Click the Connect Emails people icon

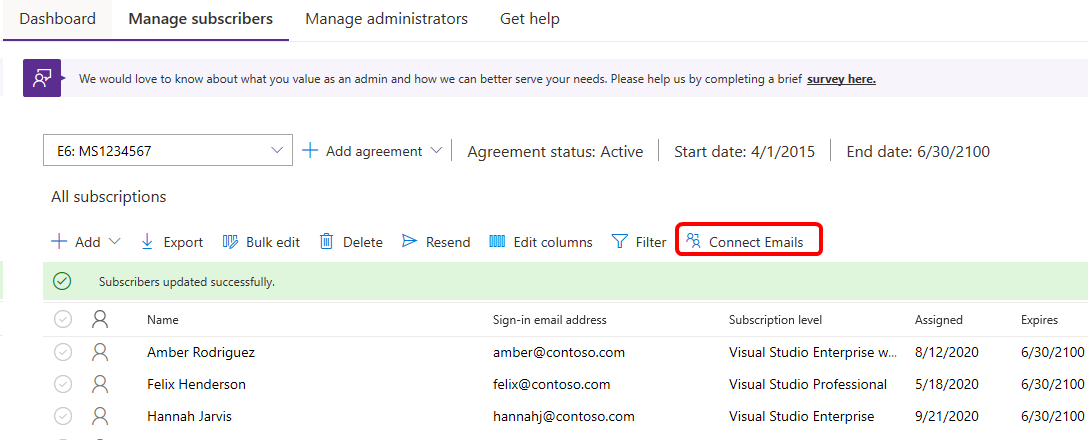[693, 241]
